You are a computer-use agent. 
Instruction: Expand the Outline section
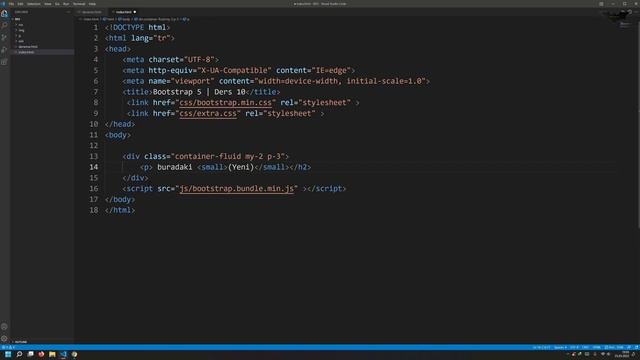pos(20,342)
